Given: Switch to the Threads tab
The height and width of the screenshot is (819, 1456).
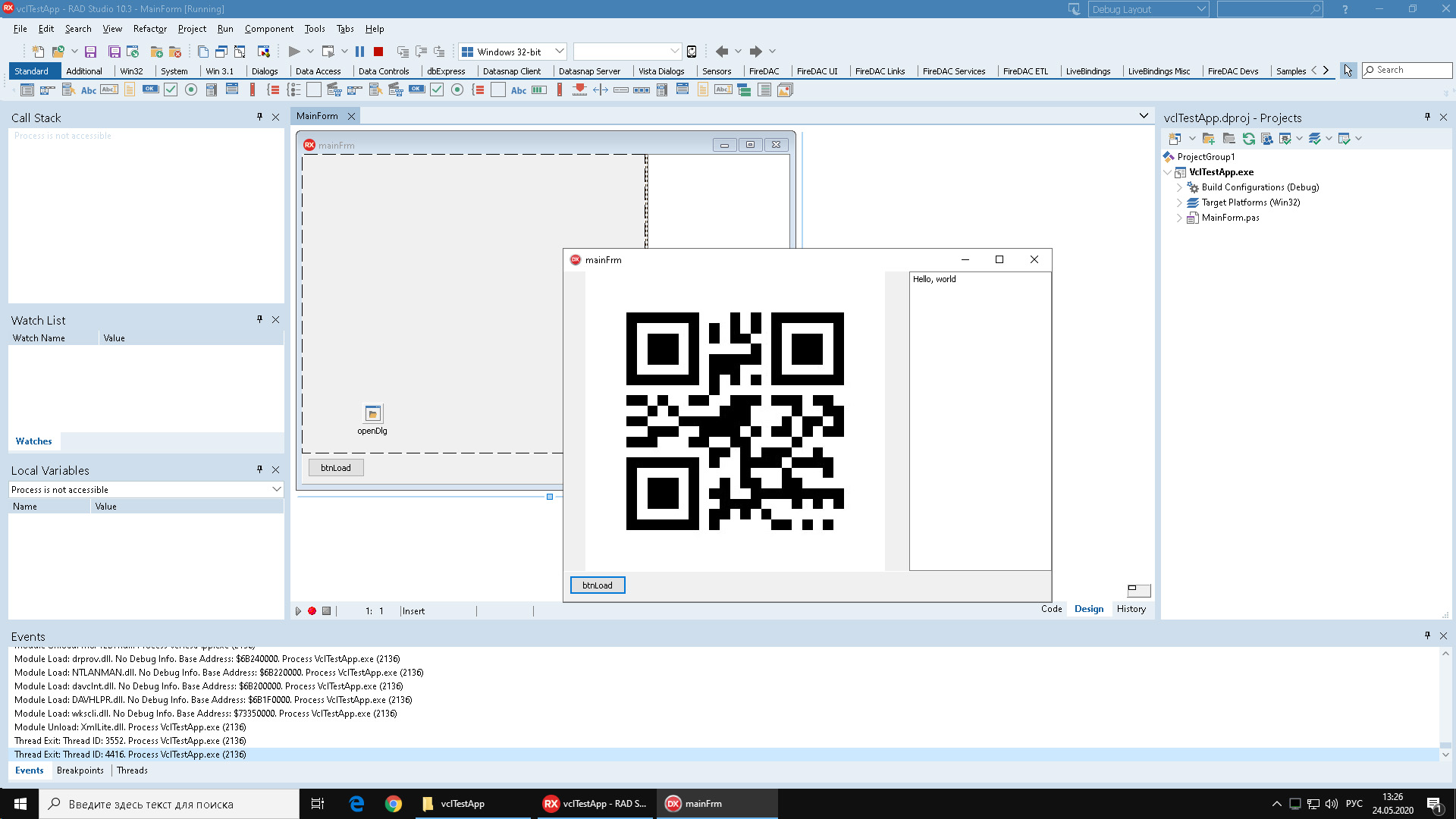Looking at the screenshot, I should pyautogui.click(x=133, y=770).
